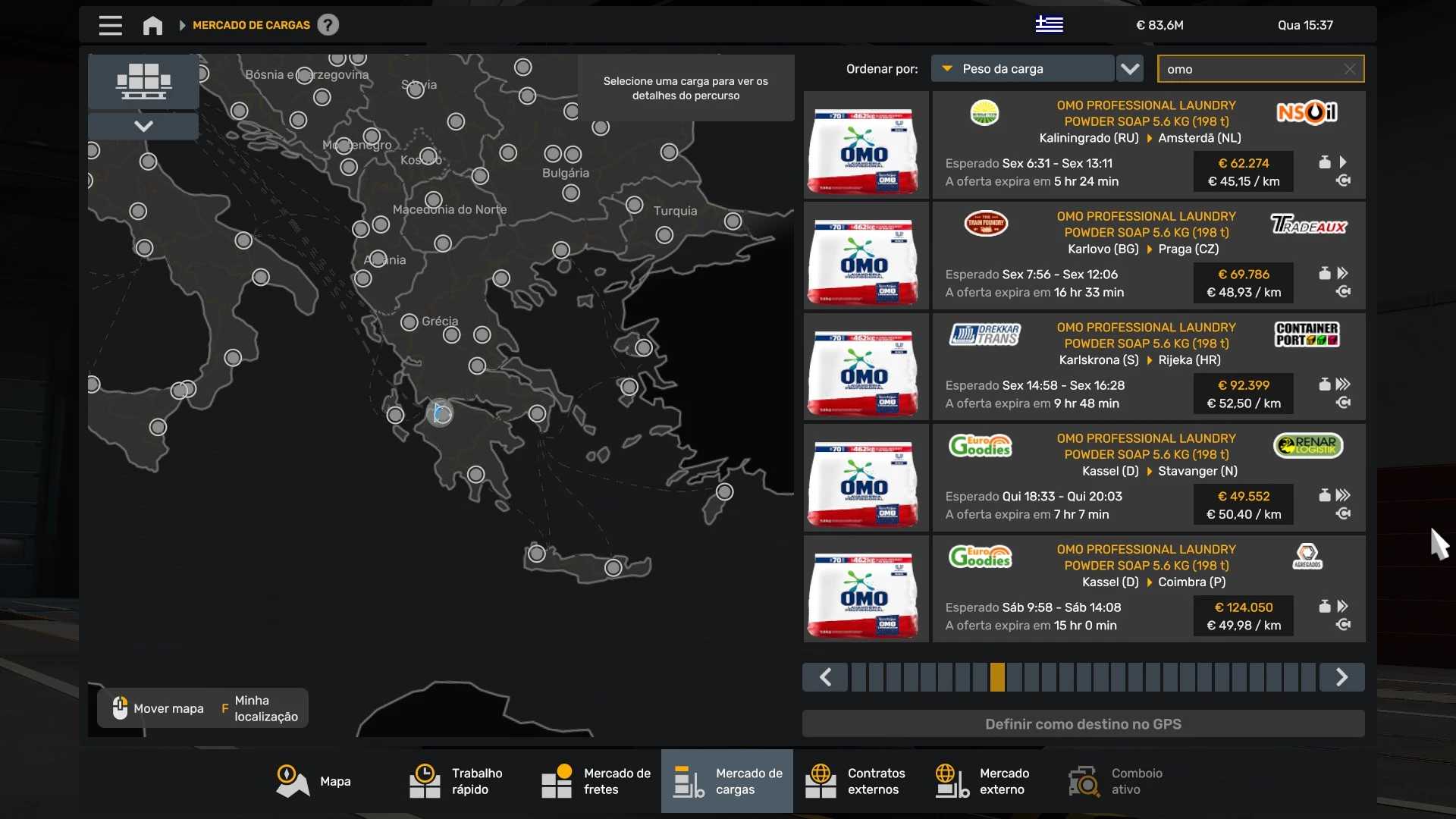1456x819 pixels.
Task: Select the Kaliningrado to Amsterdã cargo offer
Action: (1149, 145)
